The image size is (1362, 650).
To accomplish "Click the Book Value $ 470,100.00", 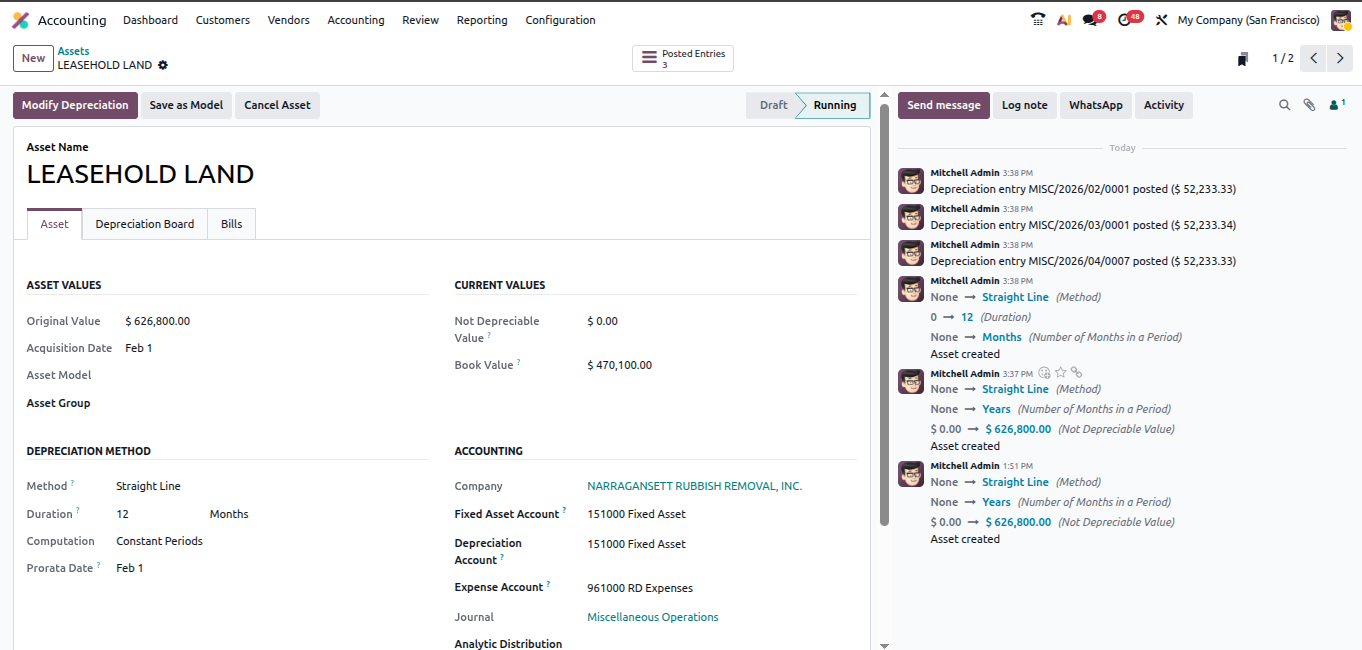I will 620,365.
